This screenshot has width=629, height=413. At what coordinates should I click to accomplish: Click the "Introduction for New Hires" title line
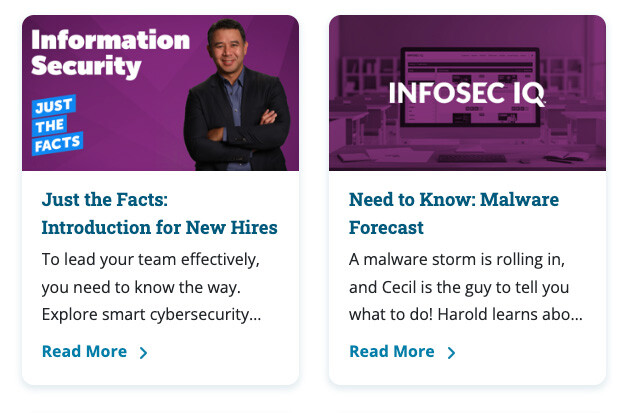tap(159, 228)
